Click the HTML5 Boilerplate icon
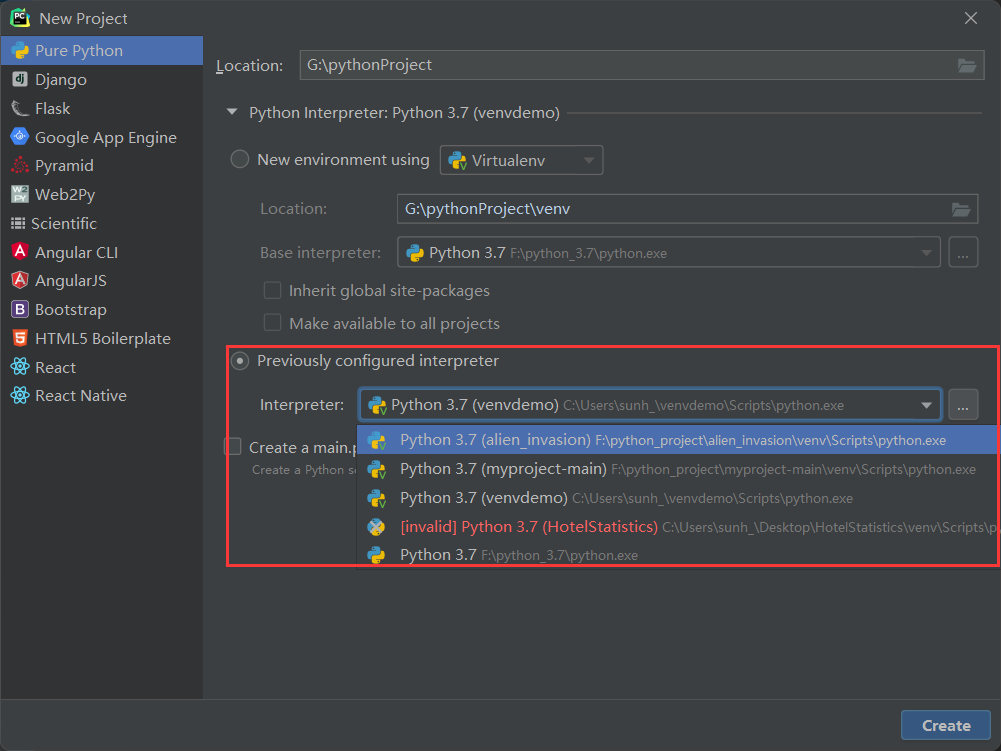The image size is (1001, 751). coord(20,338)
